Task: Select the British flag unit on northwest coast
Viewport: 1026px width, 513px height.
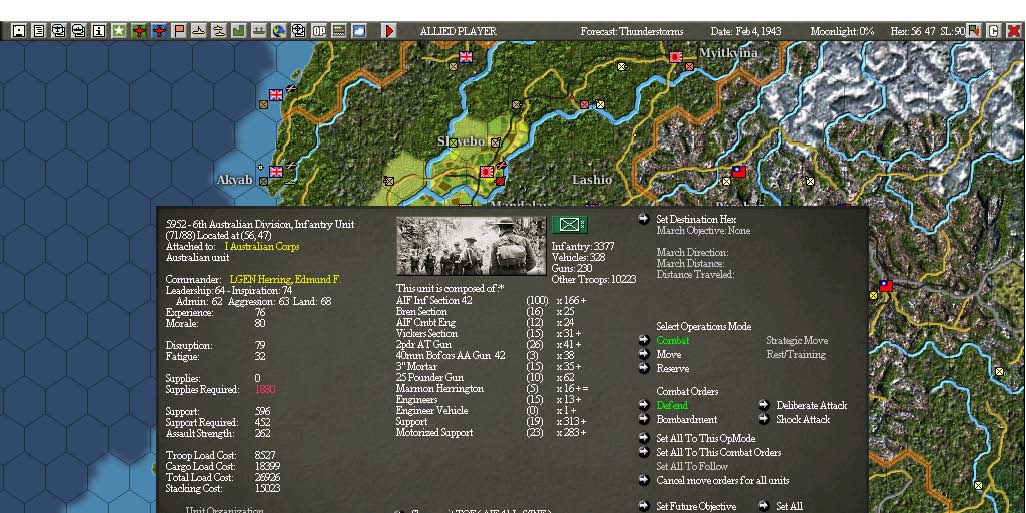Action: point(276,95)
